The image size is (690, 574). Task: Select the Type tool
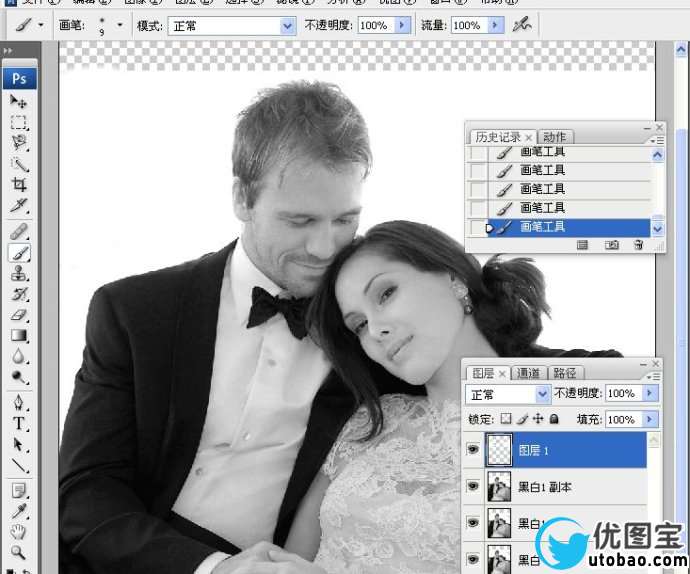click(18, 423)
